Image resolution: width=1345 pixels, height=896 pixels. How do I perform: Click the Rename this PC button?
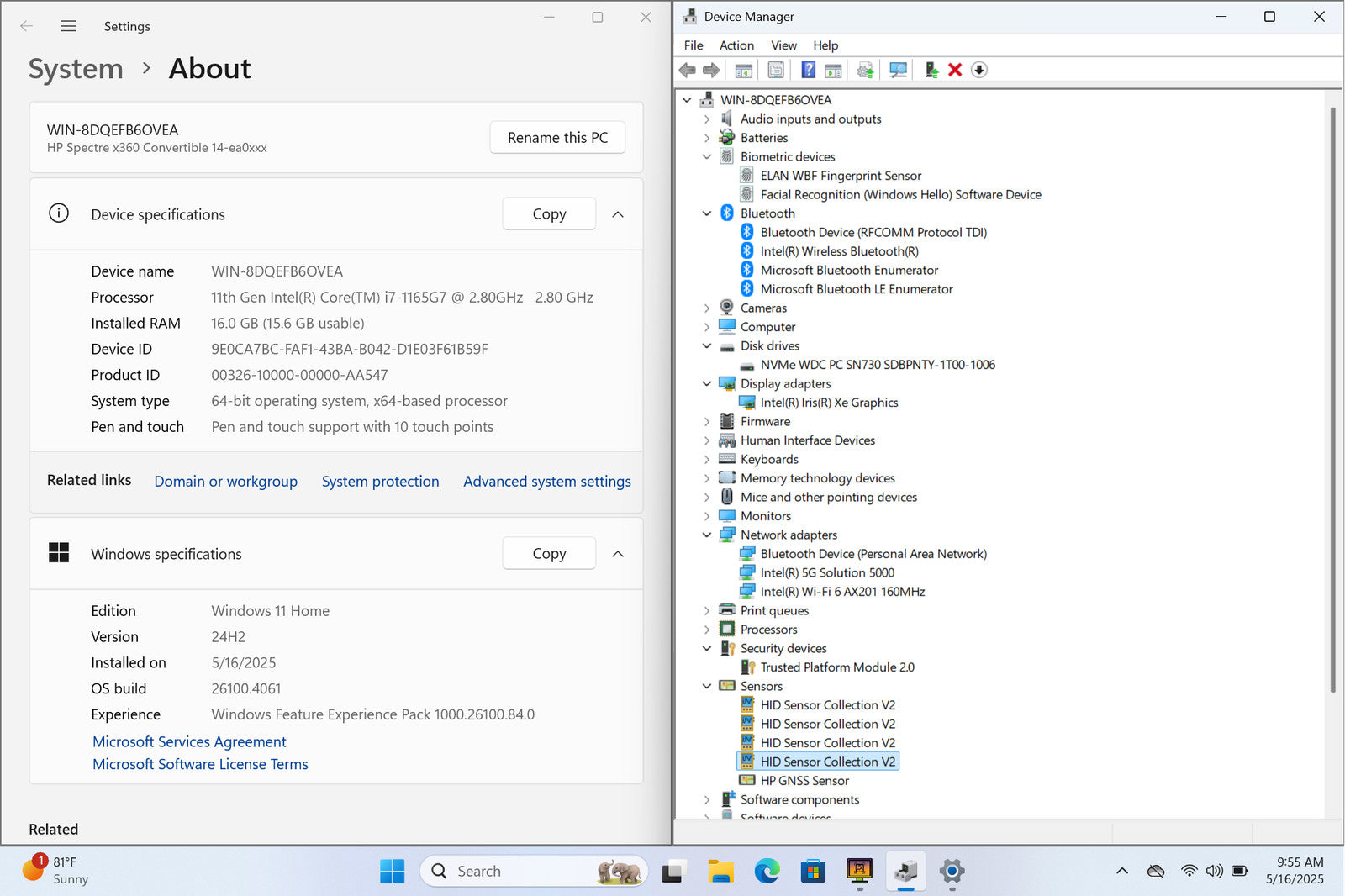click(557, 138)
